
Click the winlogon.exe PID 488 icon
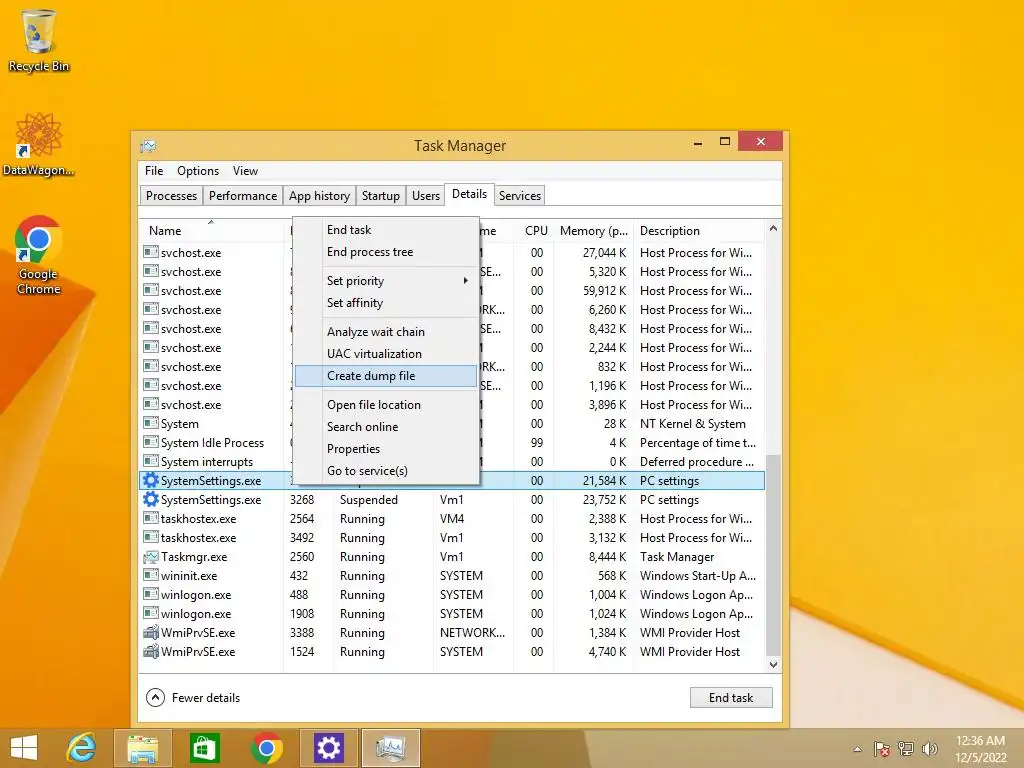(151, 594)
